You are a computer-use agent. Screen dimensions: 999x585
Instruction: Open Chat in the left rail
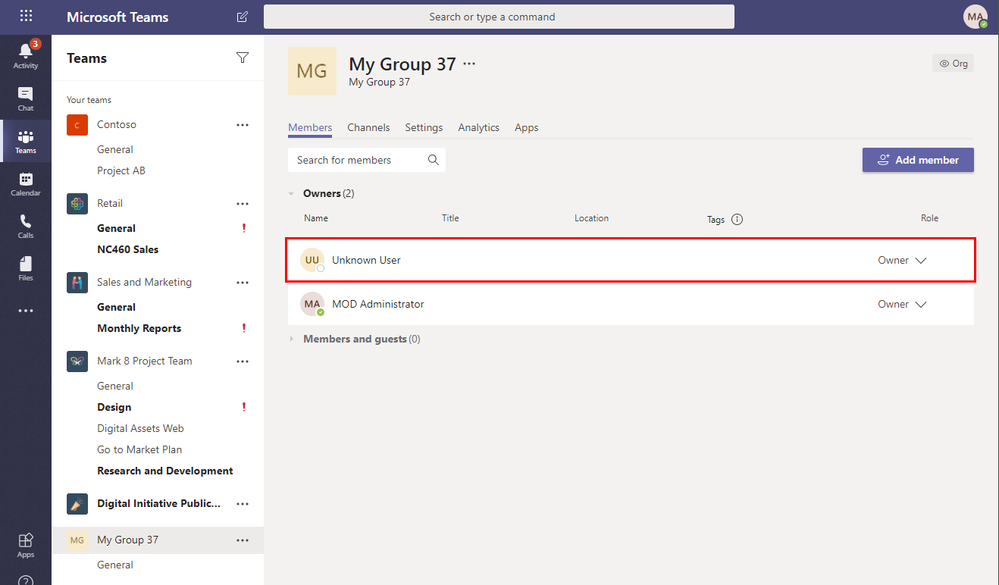25,99
